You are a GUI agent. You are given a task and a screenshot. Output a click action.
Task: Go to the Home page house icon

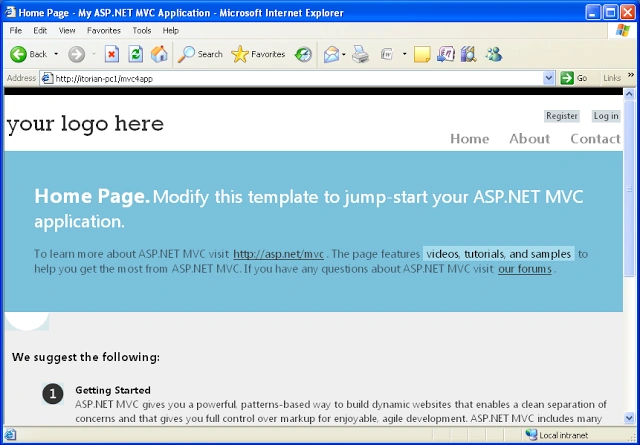click(159, 54)
